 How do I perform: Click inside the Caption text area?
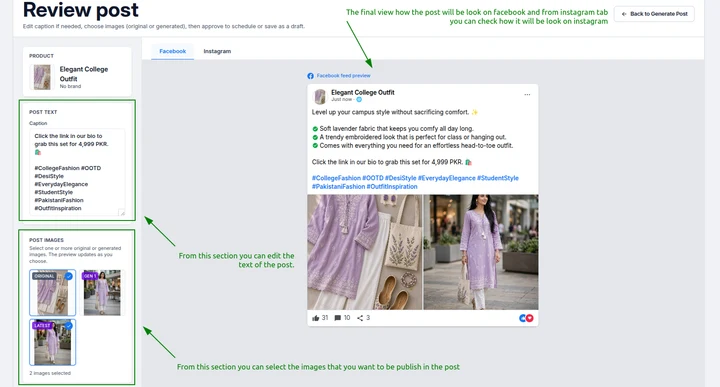click(x=77, y=172)
